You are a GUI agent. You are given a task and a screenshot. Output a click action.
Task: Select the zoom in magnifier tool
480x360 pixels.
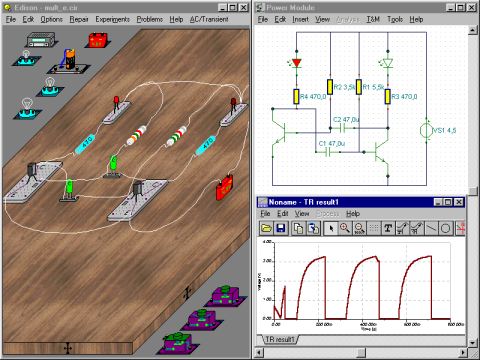345,228
